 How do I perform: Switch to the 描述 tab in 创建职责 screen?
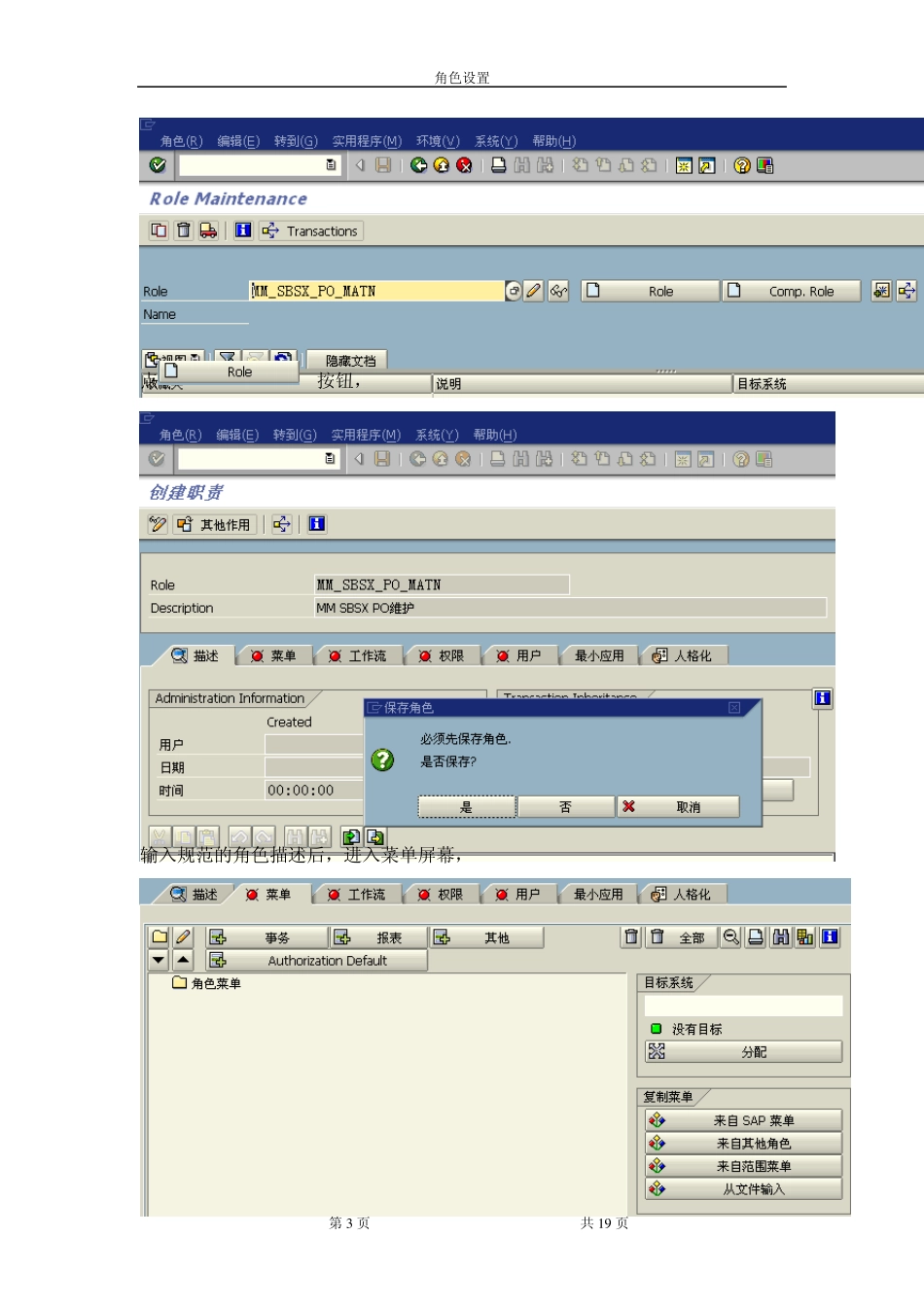click(195, 655)
